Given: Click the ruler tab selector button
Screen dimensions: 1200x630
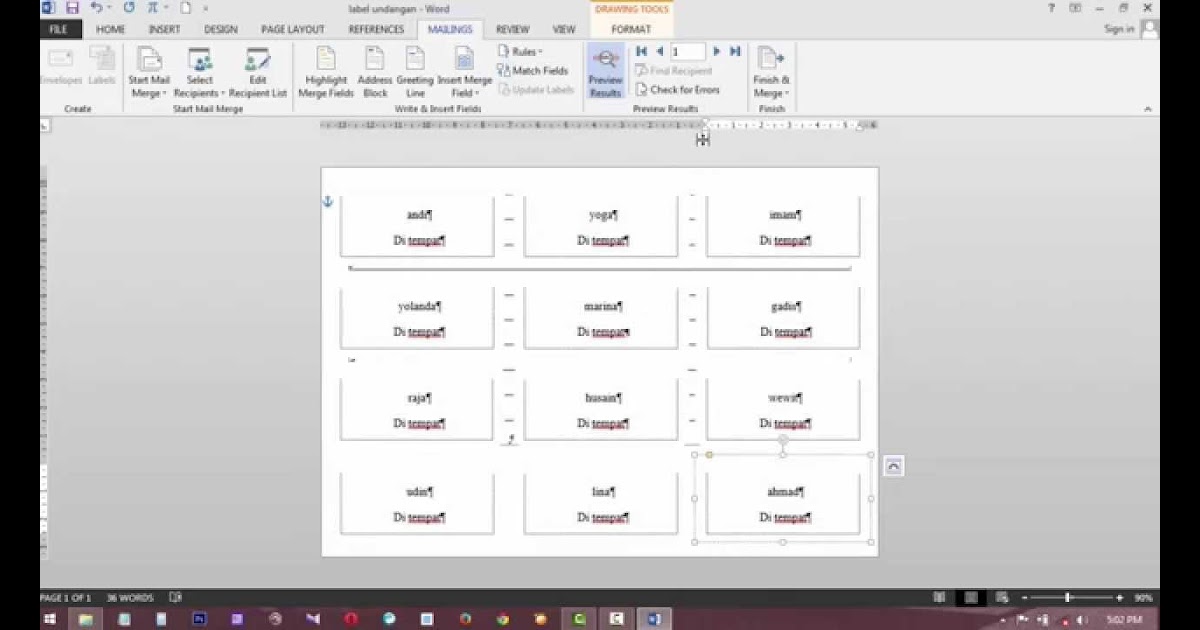Looking at the screenshot, I should point(45,126).
